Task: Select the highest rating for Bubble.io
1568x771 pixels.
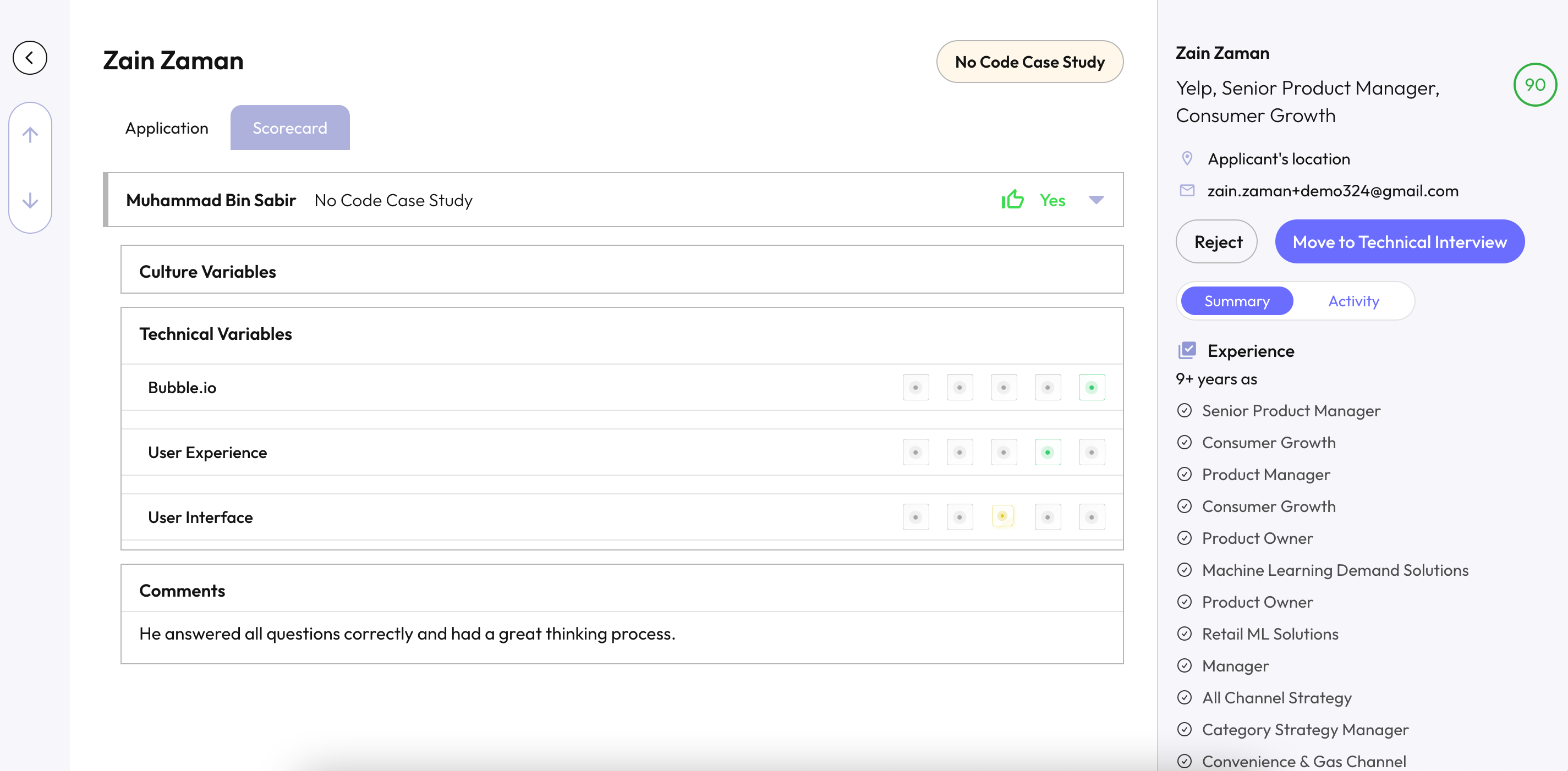Action: pyautogui.click(x=1092, y=387)
